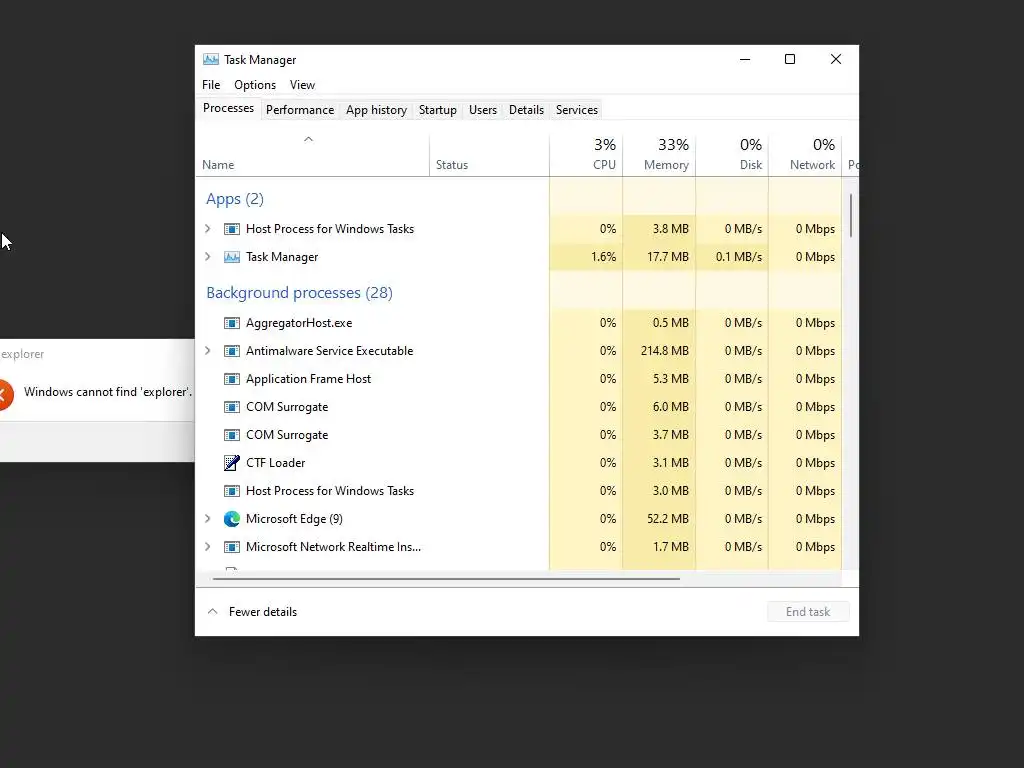Click the Application Frame Host icon
Image resolution: width=1024 pixels, height=768 pixels.
[232, 379]
